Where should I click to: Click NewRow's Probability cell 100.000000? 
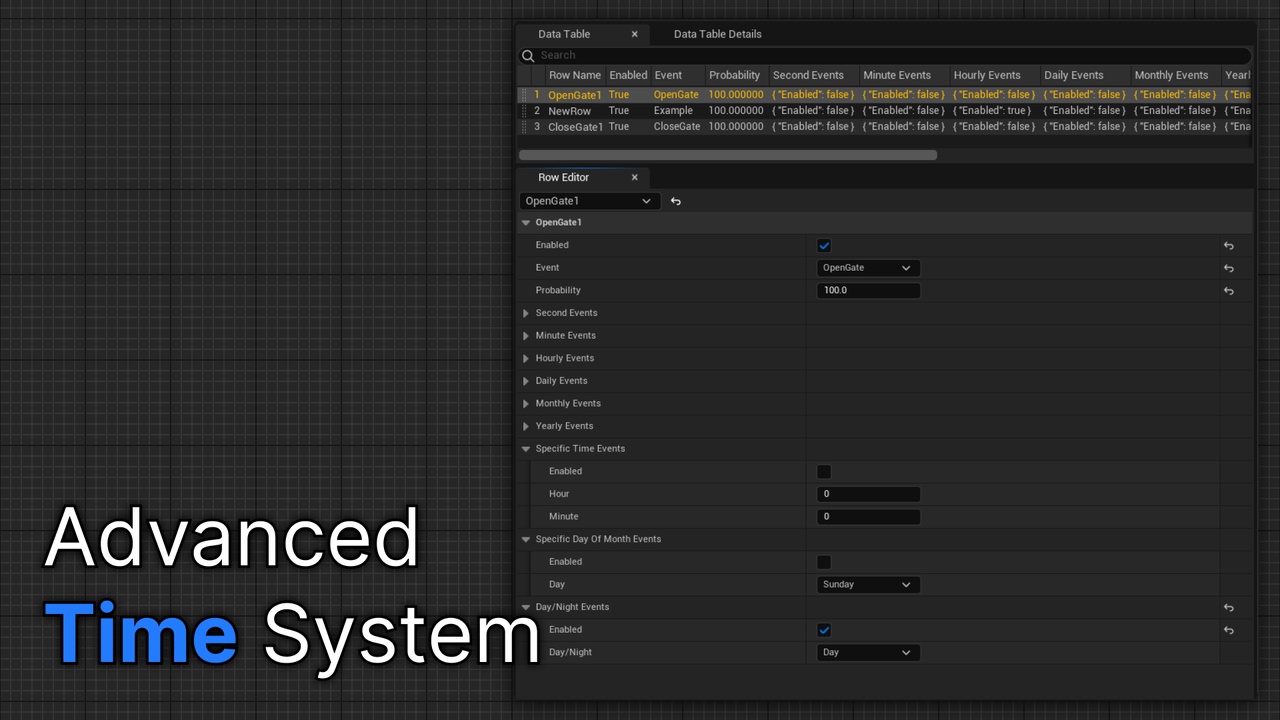point(736,111)
